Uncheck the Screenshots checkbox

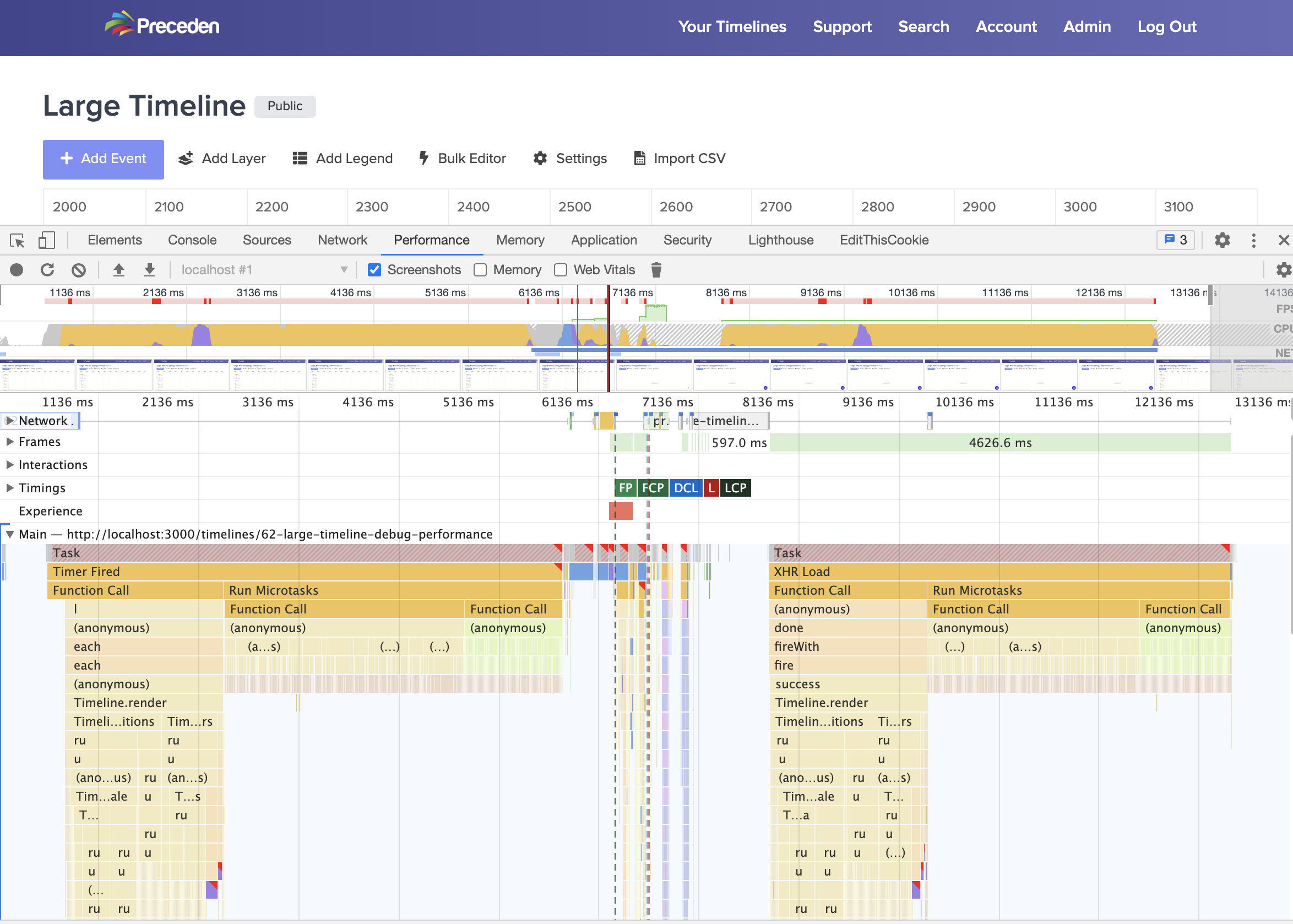coord(374,270)
